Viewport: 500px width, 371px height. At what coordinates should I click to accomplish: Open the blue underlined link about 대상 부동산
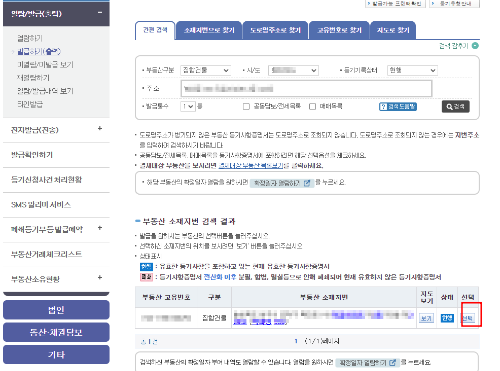(x=251, y=165)
